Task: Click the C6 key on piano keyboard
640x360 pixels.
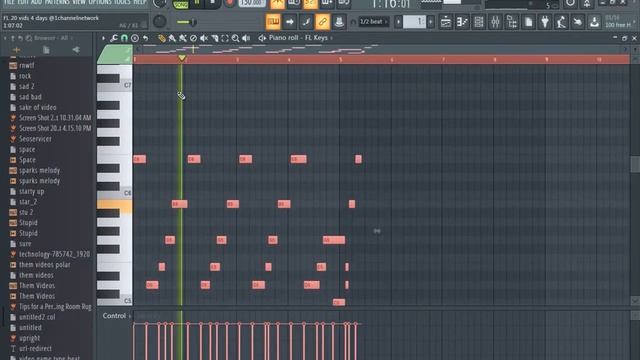Action: pos(114,192)
